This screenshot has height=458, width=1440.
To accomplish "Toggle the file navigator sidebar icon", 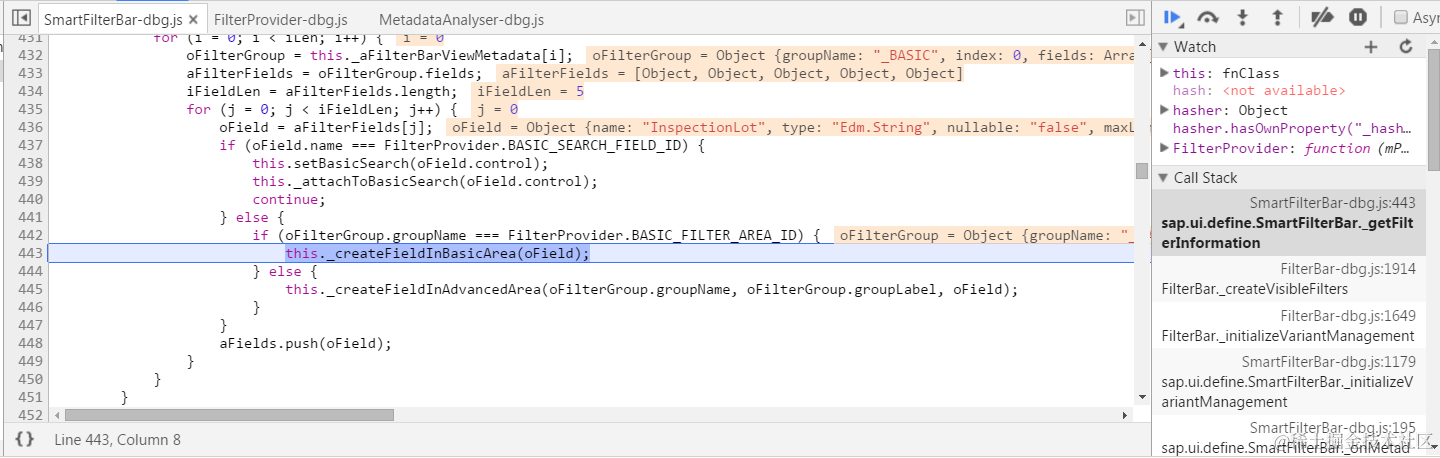I will [x=20, y=19].
